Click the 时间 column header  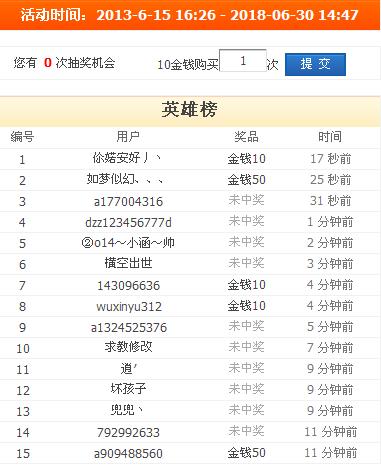330,137
